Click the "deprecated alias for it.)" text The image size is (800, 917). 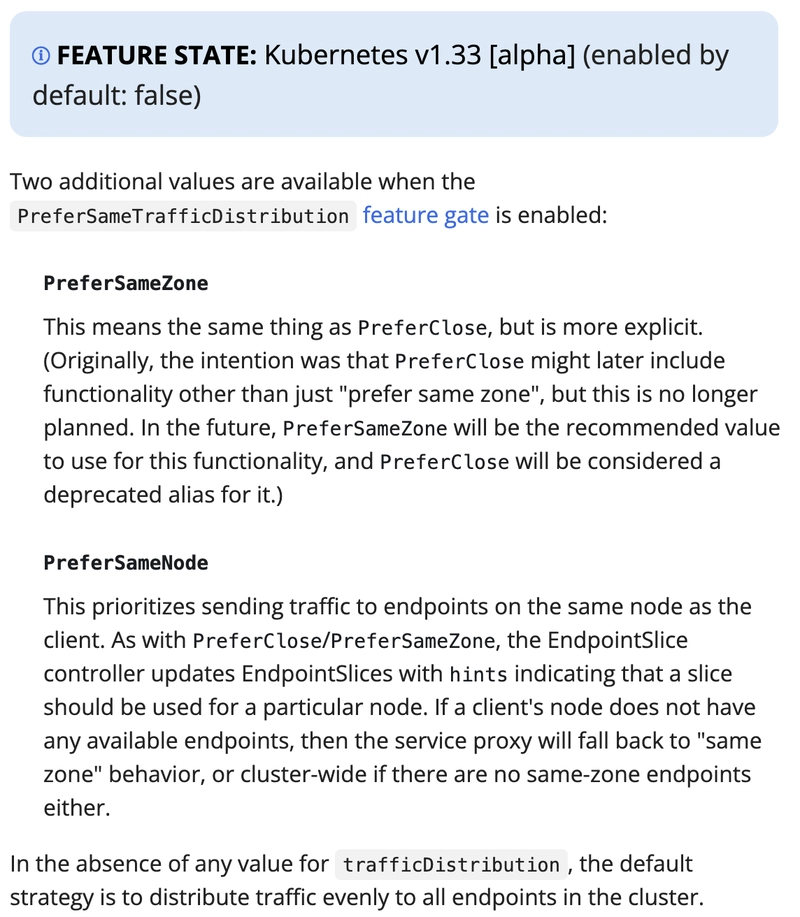[x=163, y=495]
